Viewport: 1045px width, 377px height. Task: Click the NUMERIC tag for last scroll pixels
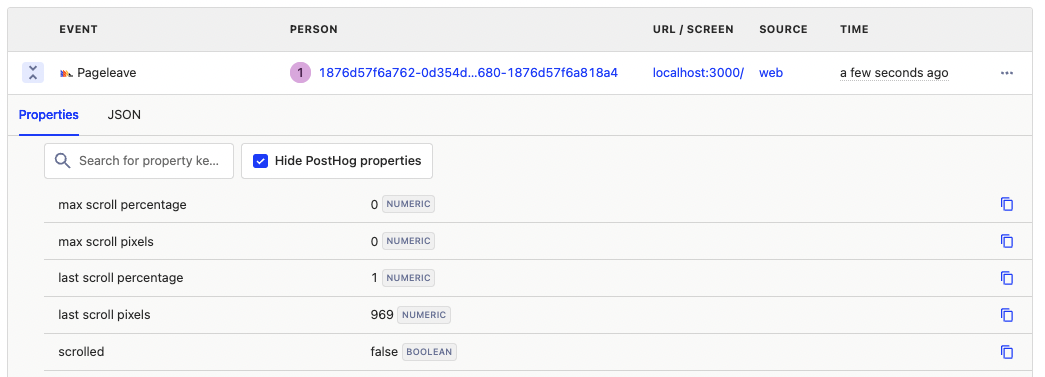coord(424,315)
